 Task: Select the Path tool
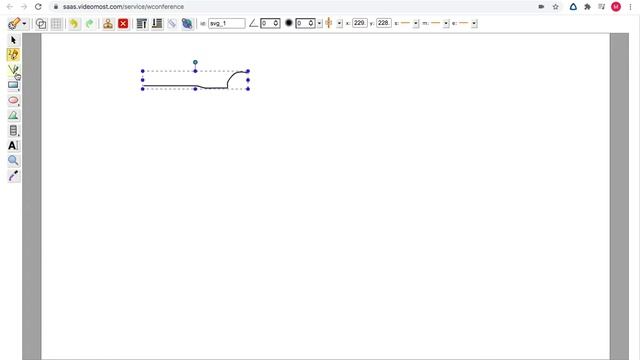coord(13,116)
